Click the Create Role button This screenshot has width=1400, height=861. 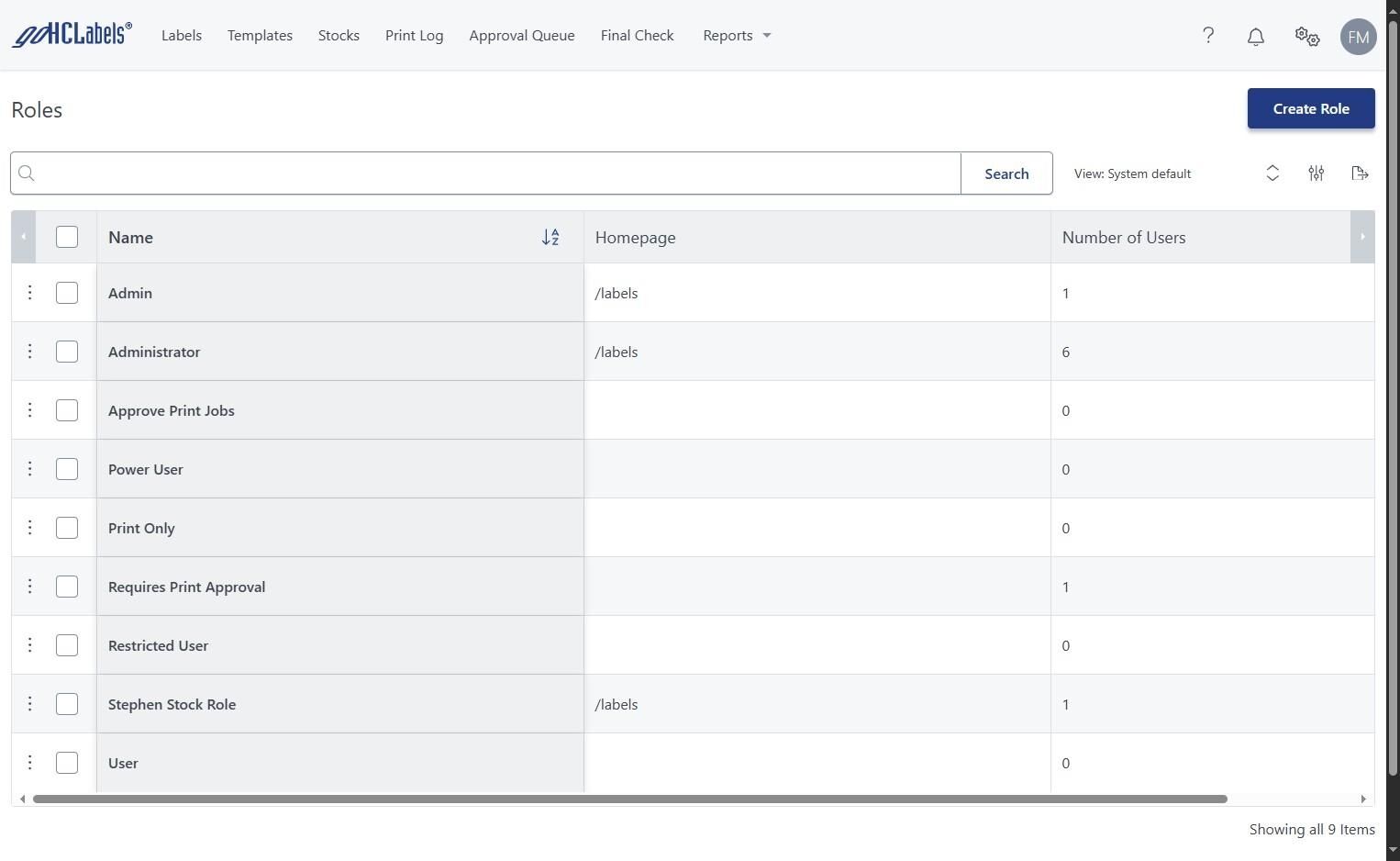[1310, 108]
